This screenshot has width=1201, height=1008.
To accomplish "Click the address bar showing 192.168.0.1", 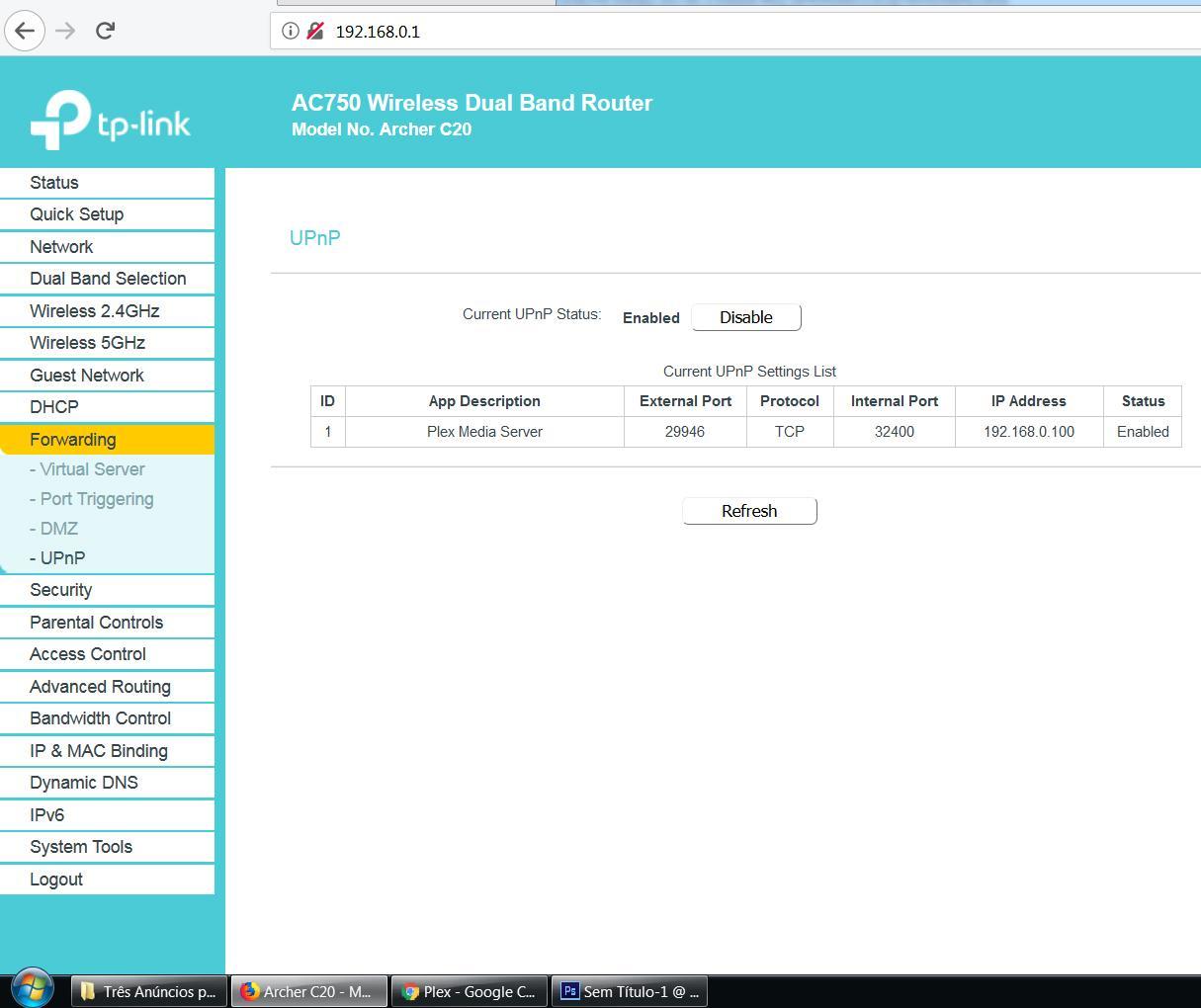I will click(x=735, y=31).
